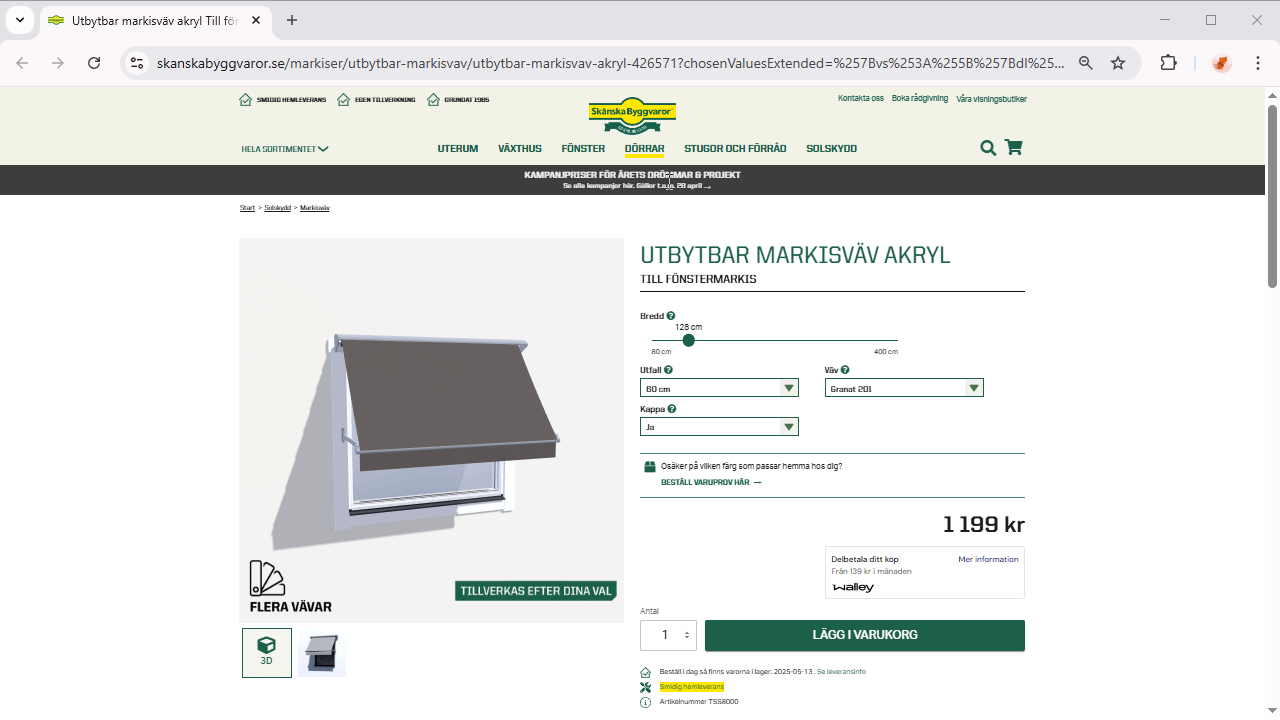Open the shopping cart icon
The height and width of the screenshot is (720, 1280).
[x=1013, y=148]
